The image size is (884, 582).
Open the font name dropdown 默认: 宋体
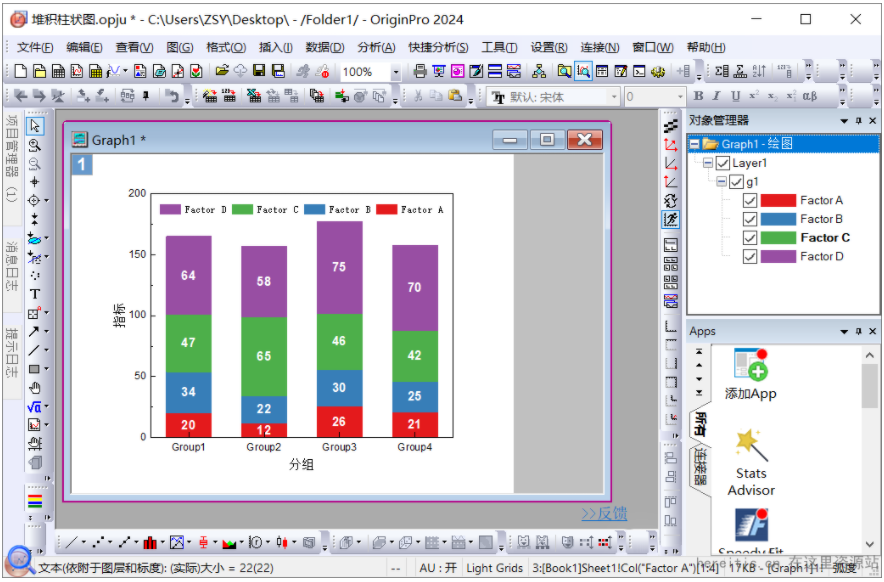point(615,97)
